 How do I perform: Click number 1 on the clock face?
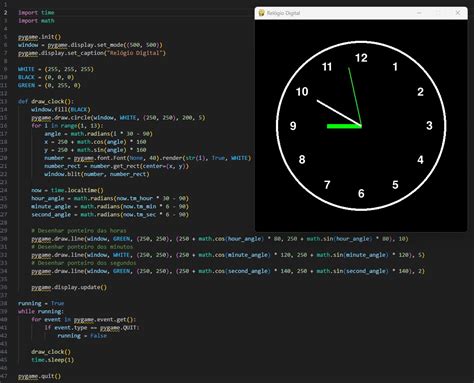(395, 67)
